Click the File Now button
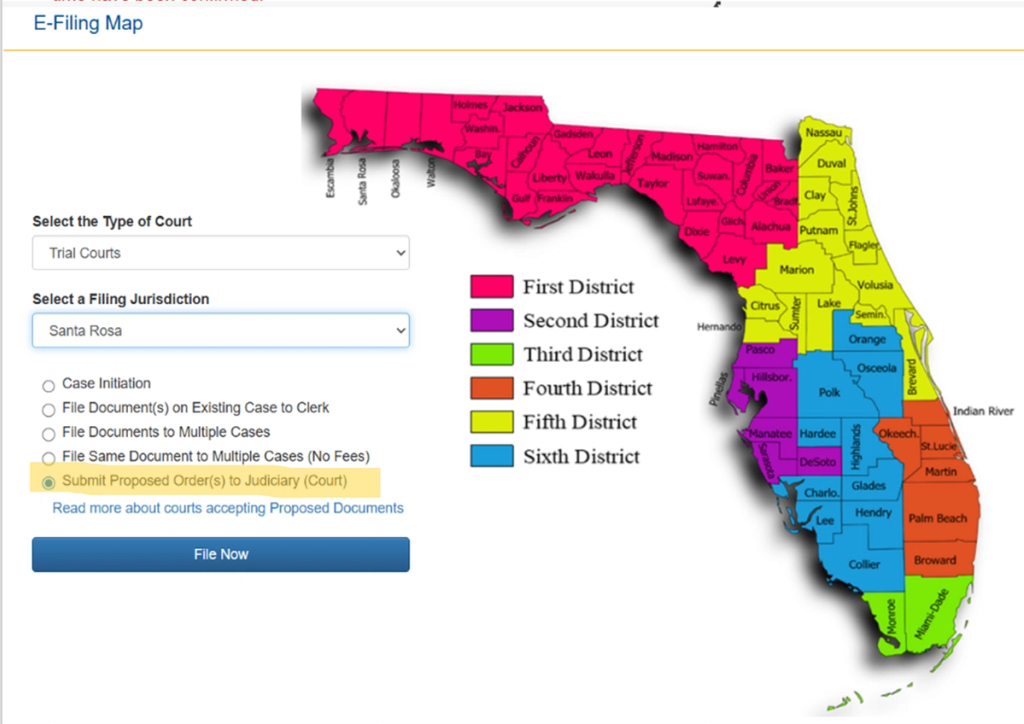1024x724 pixels. tap(221, 554)
